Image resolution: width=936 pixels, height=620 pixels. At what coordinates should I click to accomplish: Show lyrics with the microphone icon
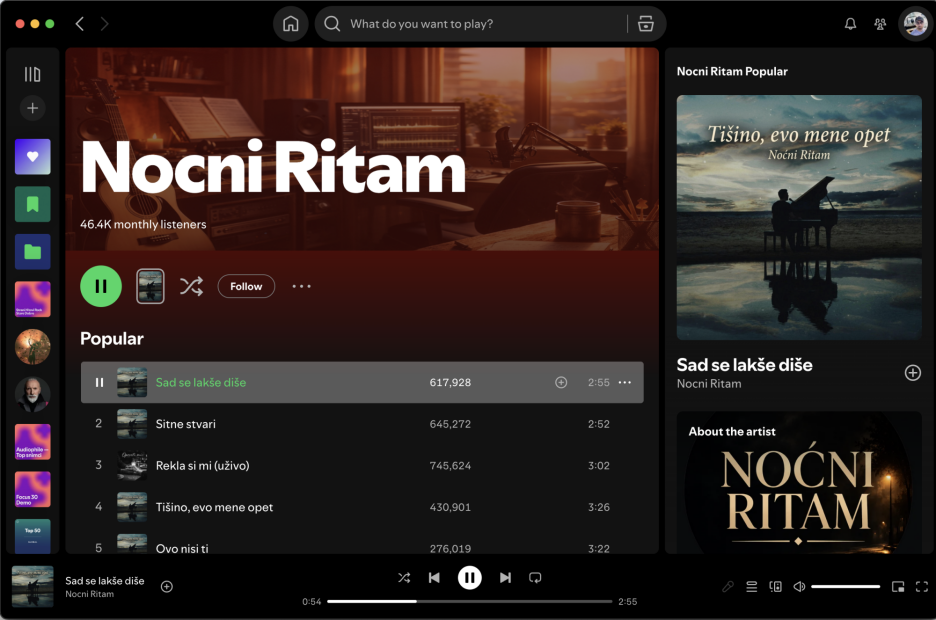[727, 587]
